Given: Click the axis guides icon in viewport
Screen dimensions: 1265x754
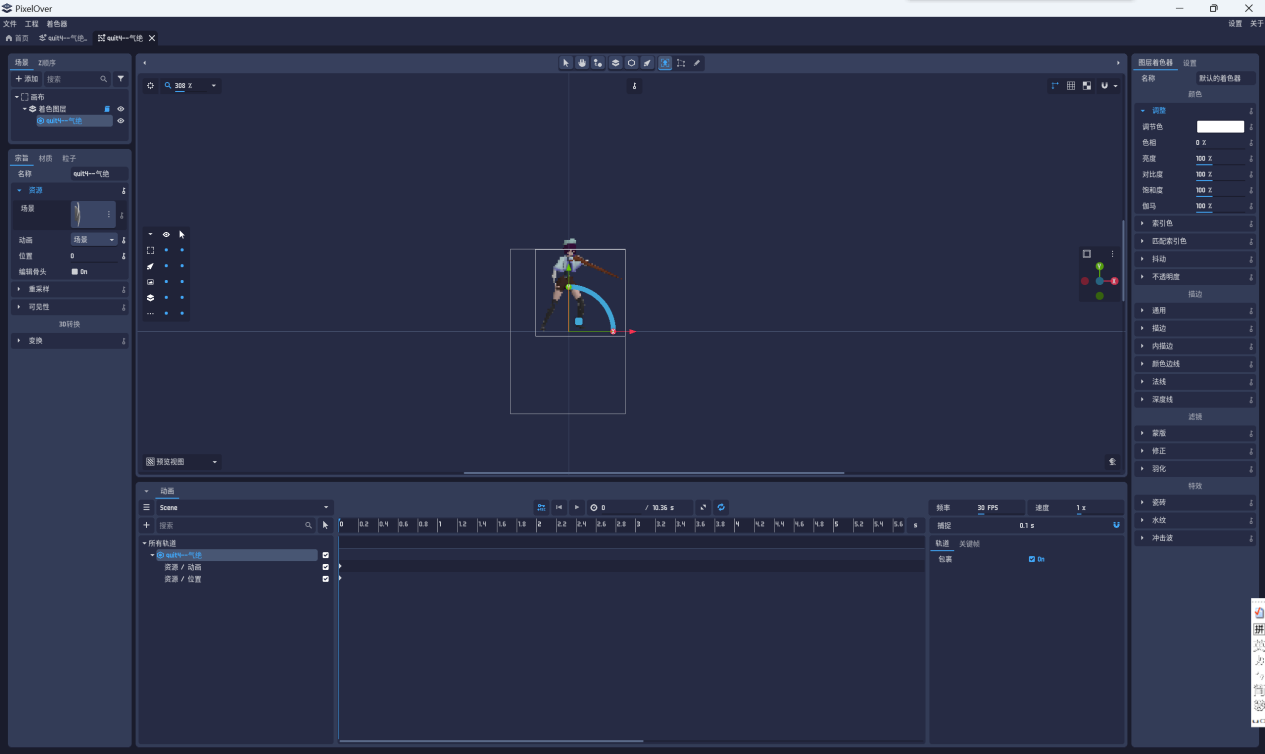Looking at the screenshot, I should pyautogui.click(x=1055, y=86).
